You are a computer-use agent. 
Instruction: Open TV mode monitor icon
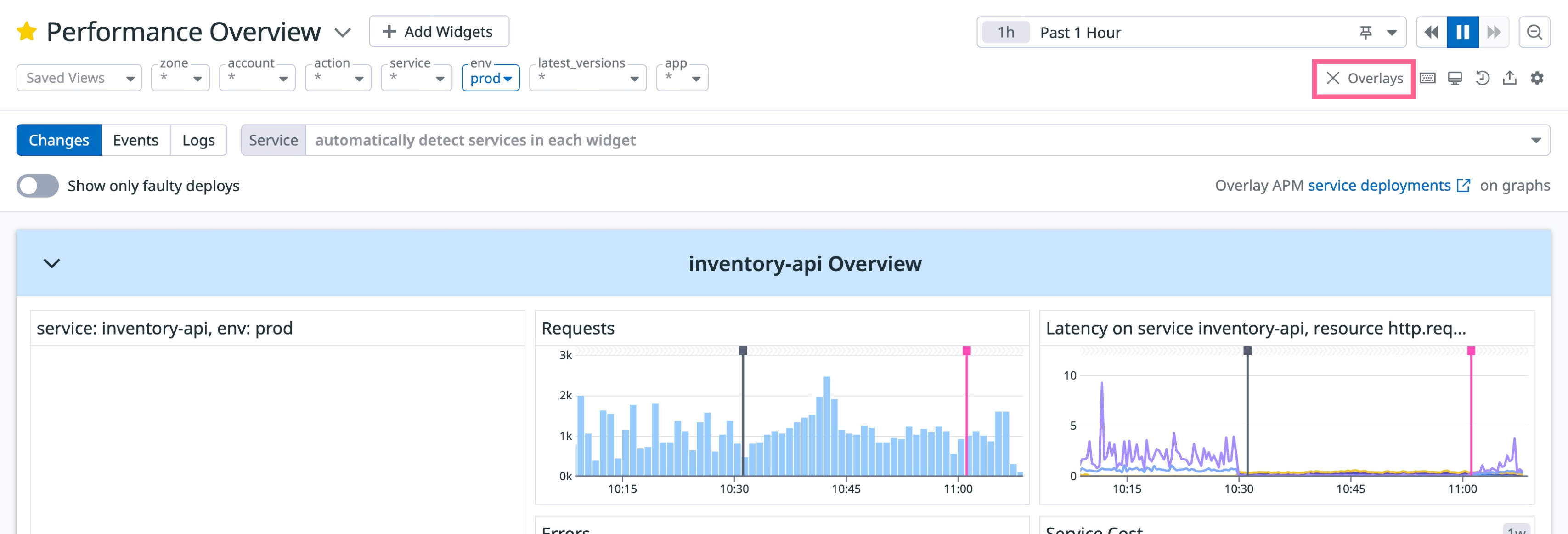click(1455, 78)
